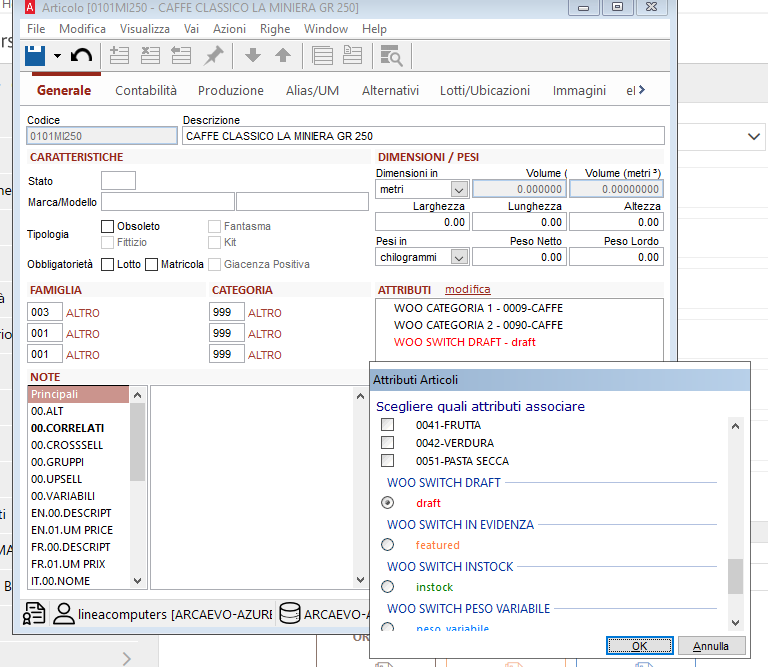Click the add row toolbar icon
The height and width of the screenshot is (667, 768).
tap(119, 56)
